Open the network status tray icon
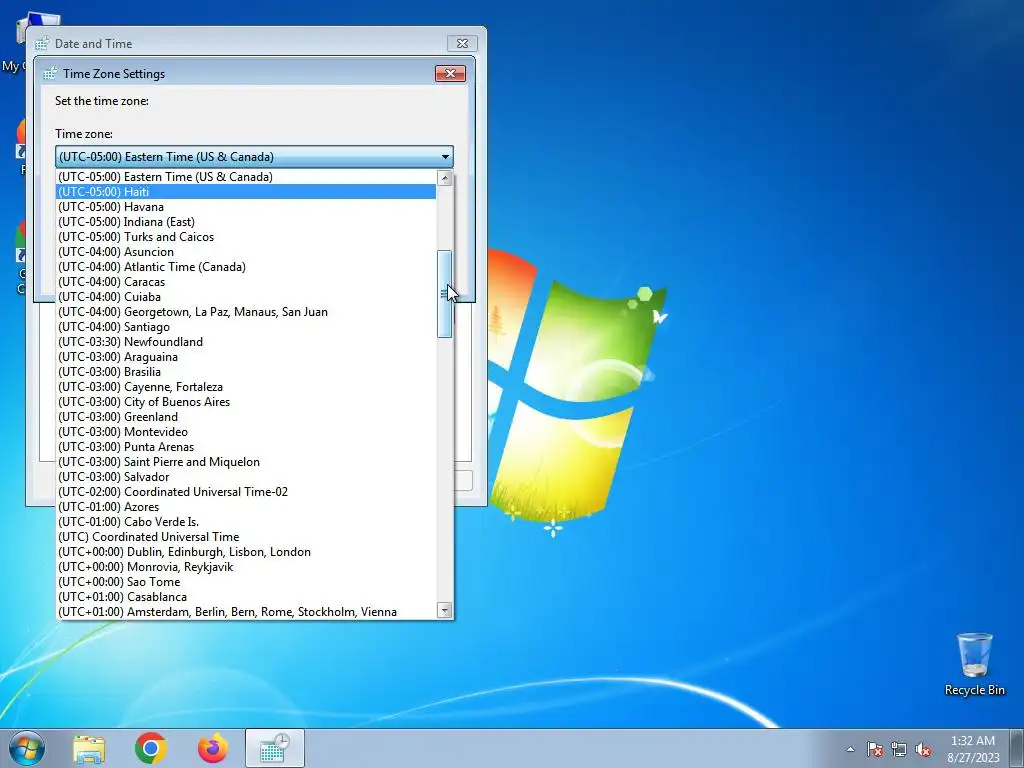 [x=899, y=749]
